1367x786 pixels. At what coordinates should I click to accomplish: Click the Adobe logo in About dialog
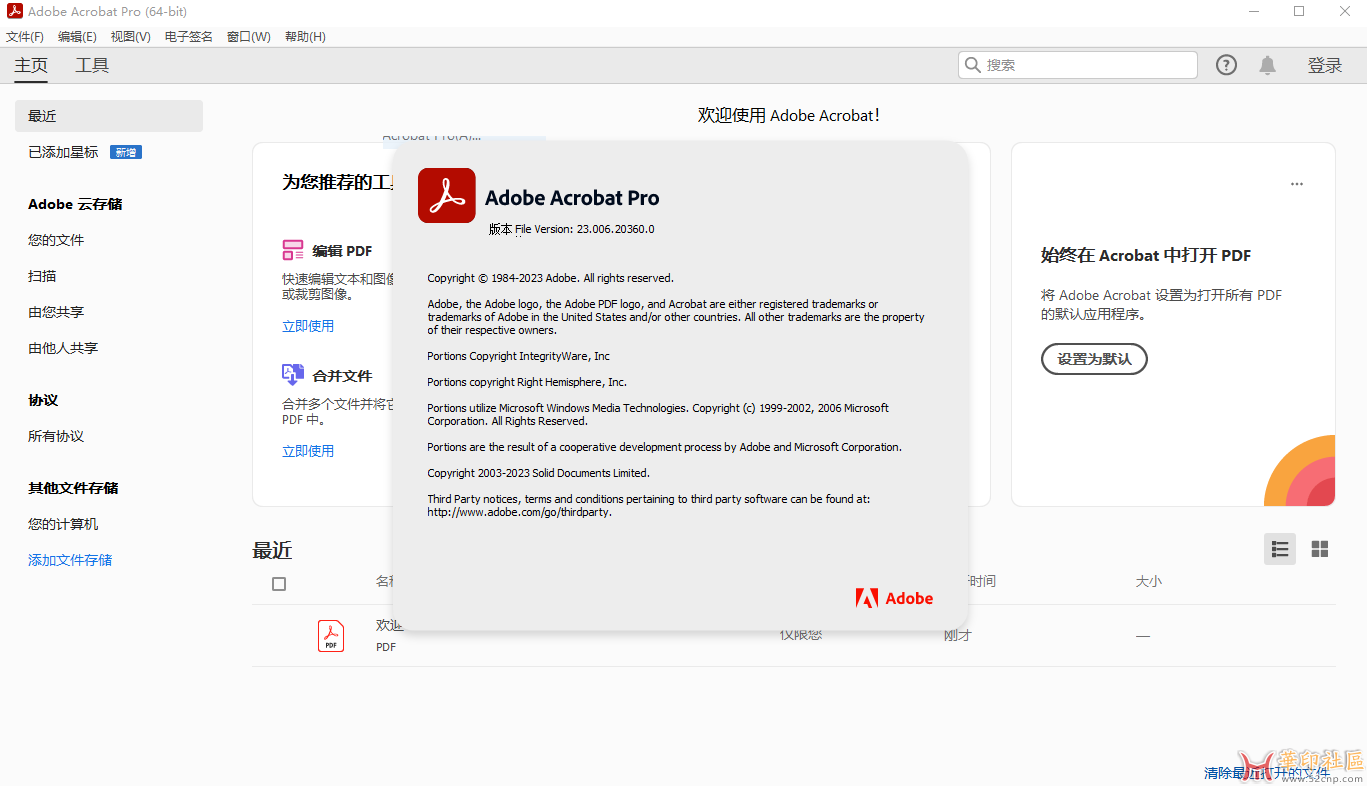click(x=894, y=598)
